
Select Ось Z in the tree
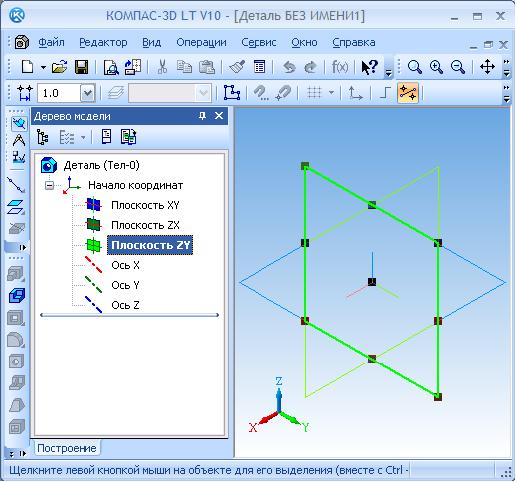[125, 305]
